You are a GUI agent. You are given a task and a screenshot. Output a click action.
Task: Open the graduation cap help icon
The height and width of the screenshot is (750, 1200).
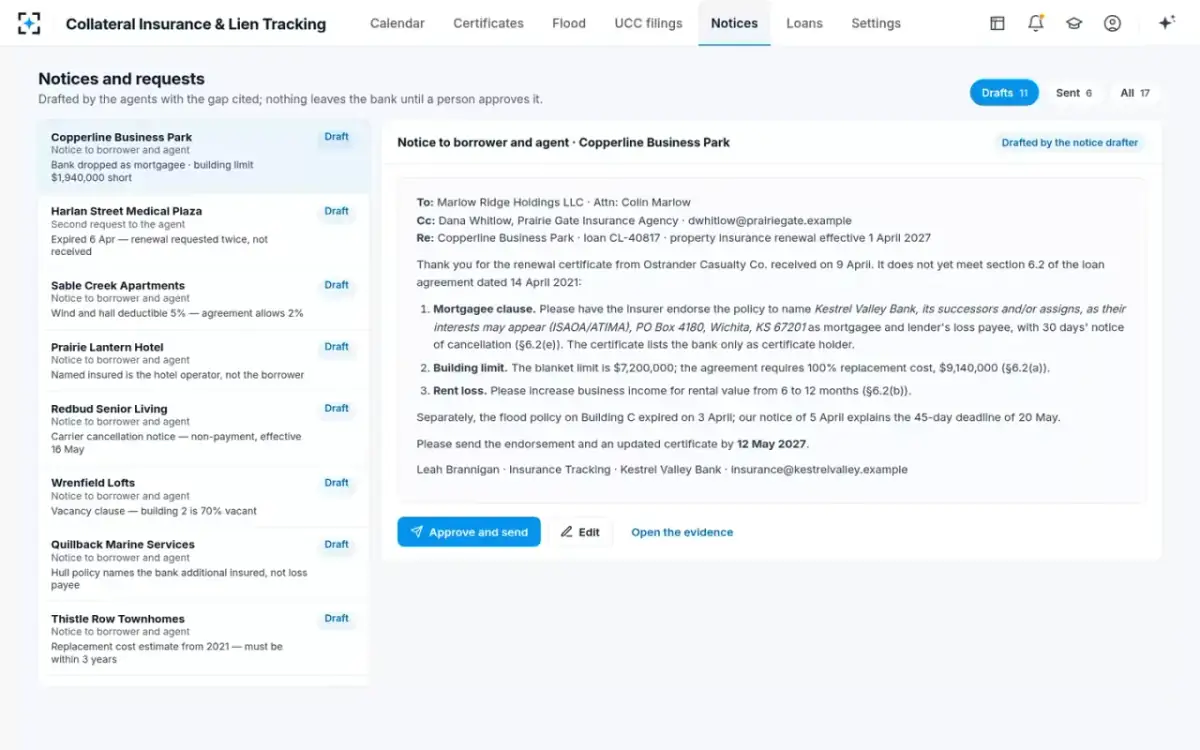pyautogui.click(x=1074, y=23)
